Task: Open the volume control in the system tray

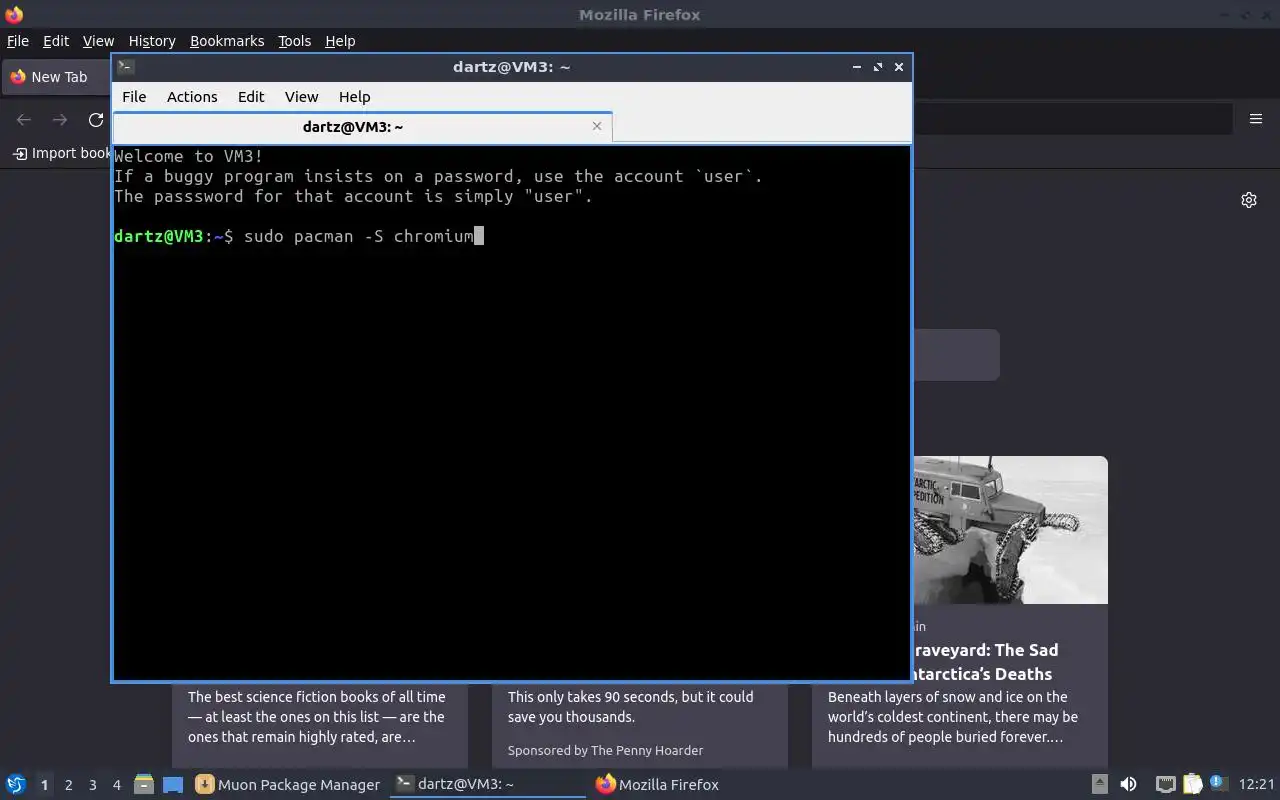Action: coord(1128,785)
